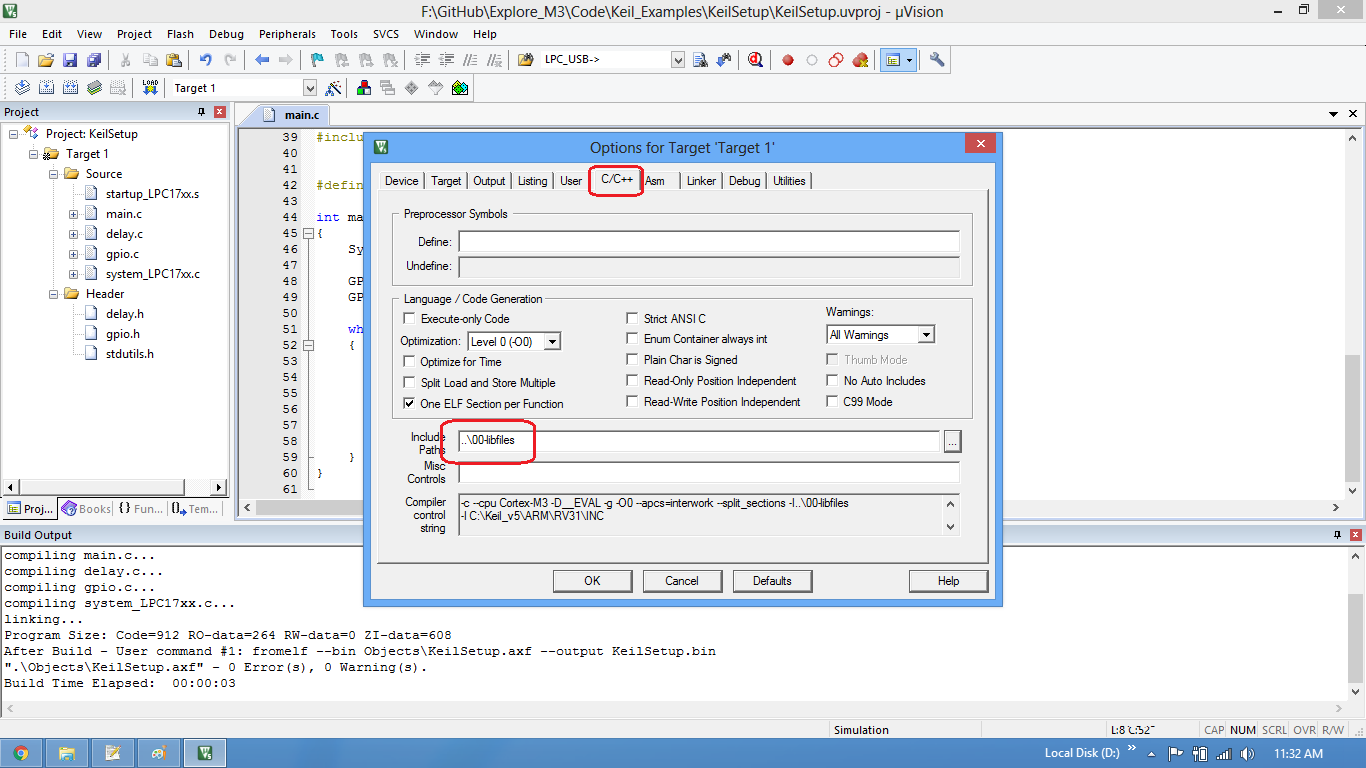The height and width of the screenshot is (768, 1366).
Task: Uncheck One ELF Section per Function
Action: coord(409,404)
